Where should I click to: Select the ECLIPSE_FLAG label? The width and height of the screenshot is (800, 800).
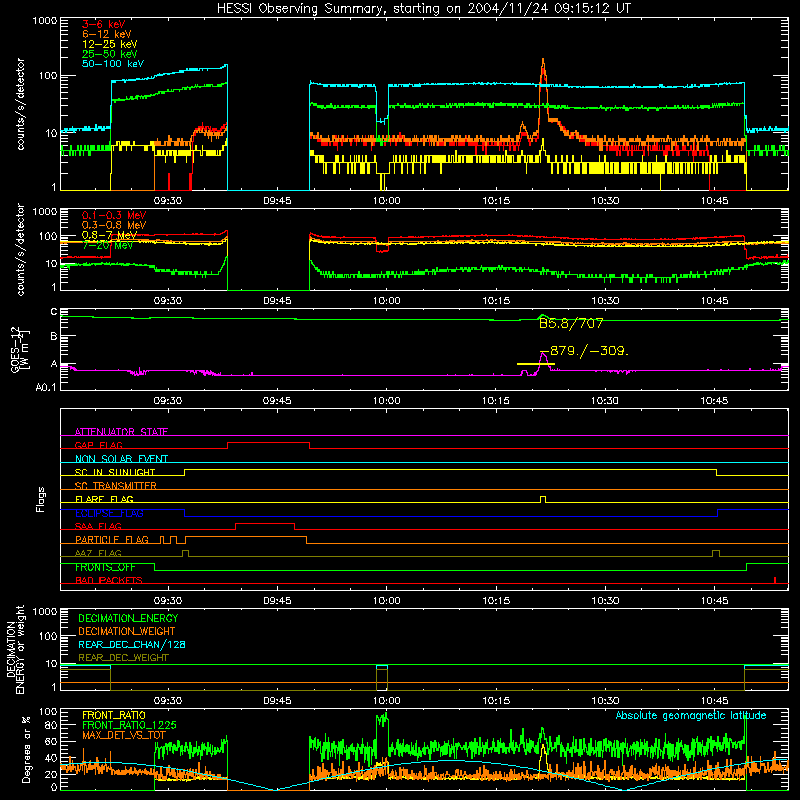click(109, 513)
